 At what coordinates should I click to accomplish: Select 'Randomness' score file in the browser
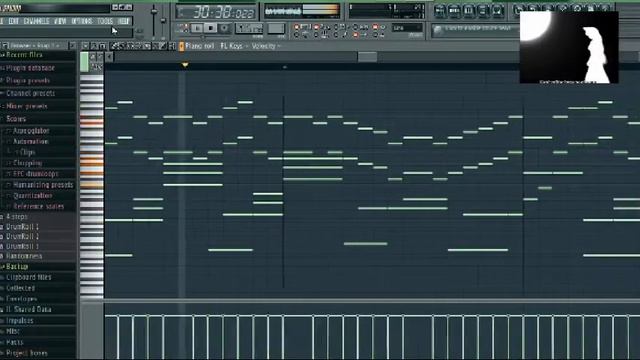24,256
